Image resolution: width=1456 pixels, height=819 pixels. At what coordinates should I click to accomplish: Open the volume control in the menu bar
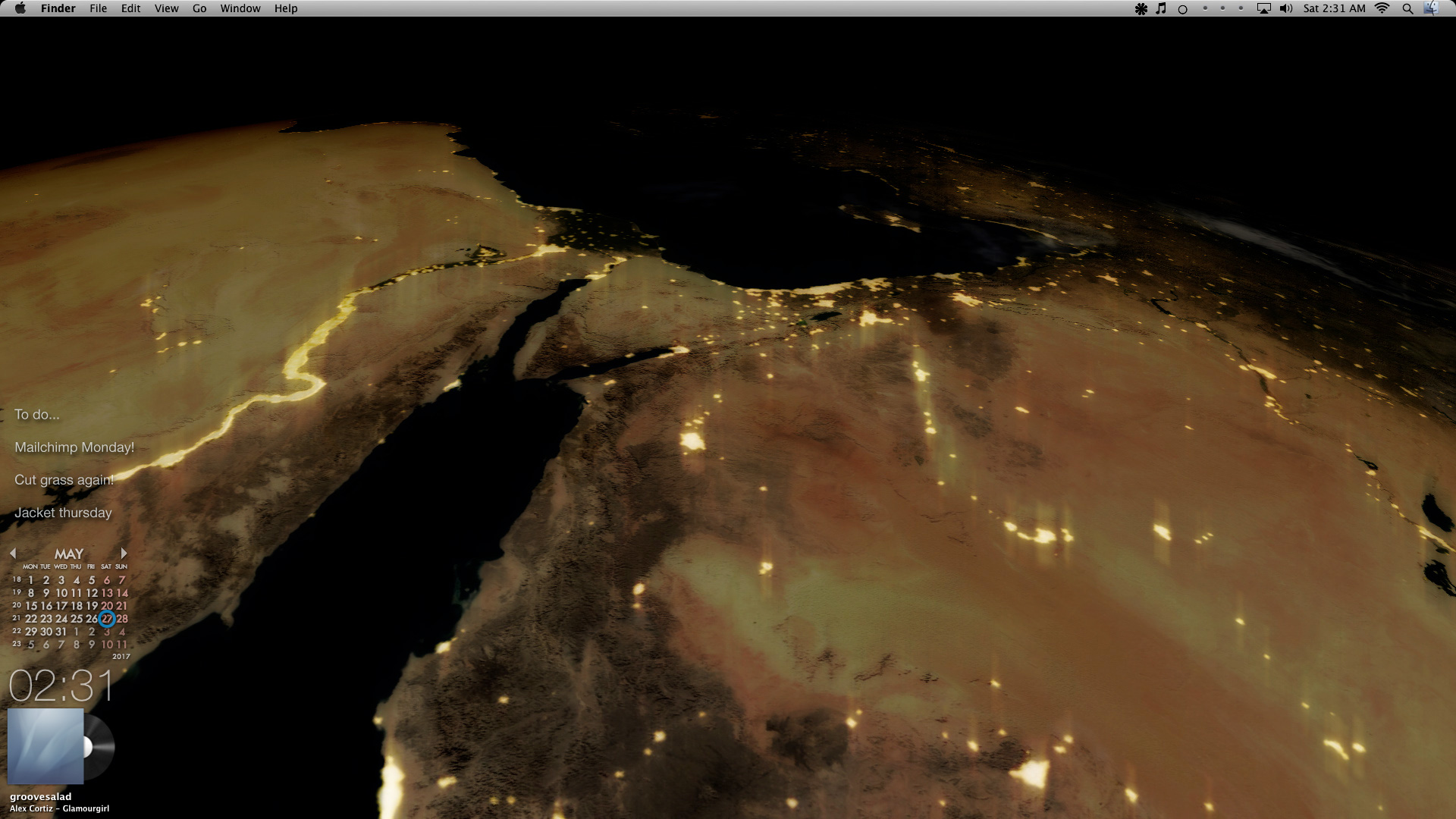1285,8
